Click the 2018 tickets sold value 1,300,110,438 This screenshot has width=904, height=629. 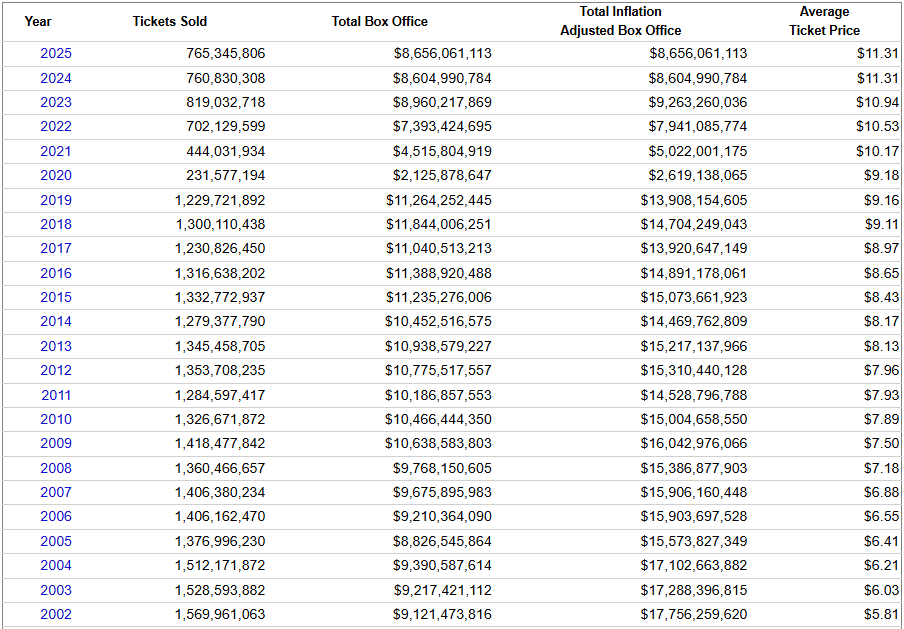coord(220,224)
